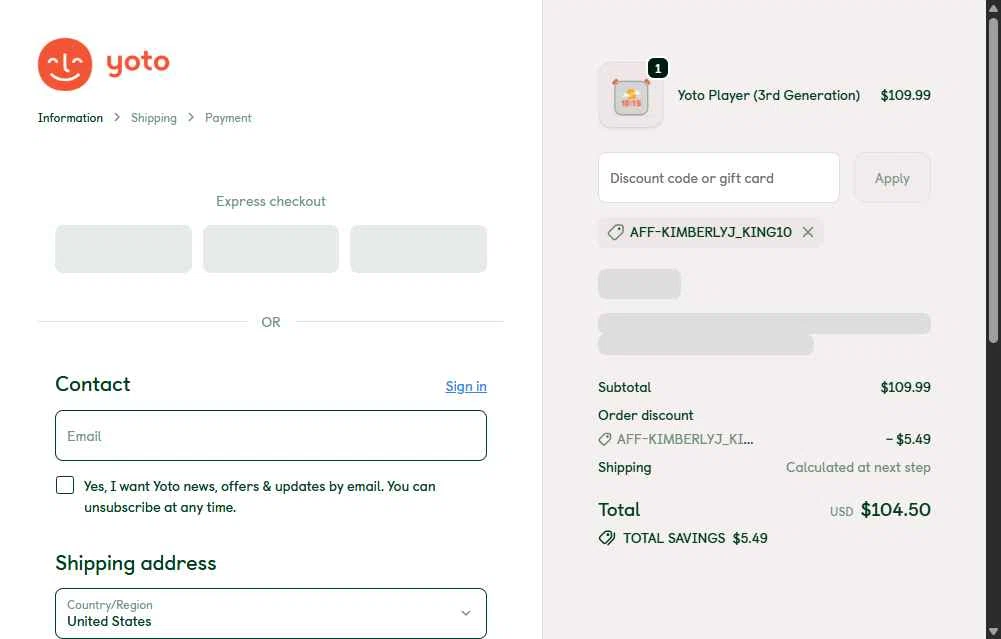Click the Yoto wordmark text
The width and height of the screenshot is (1001, 639).
[138, 62]
